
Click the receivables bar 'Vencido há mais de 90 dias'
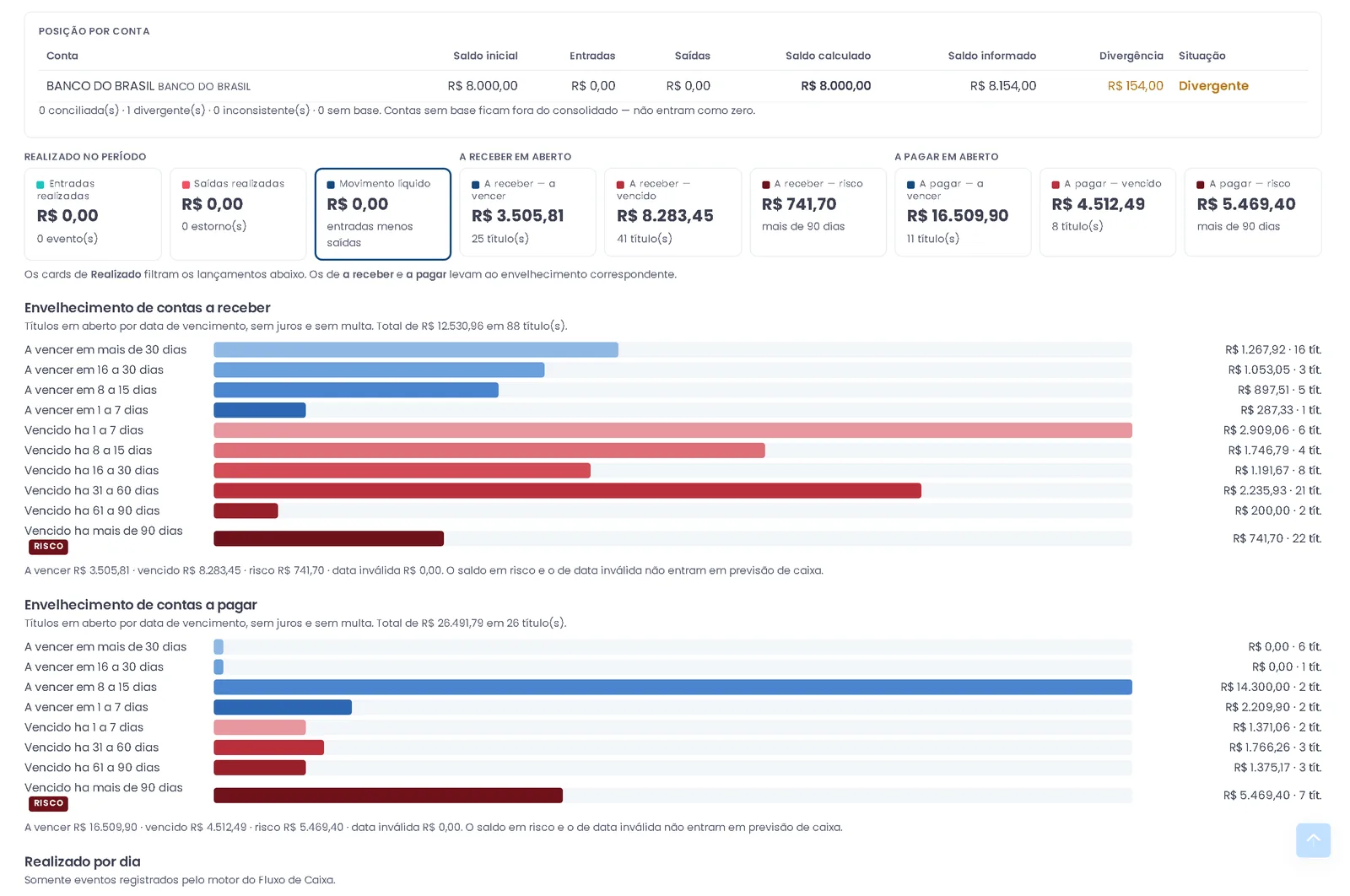328,538
